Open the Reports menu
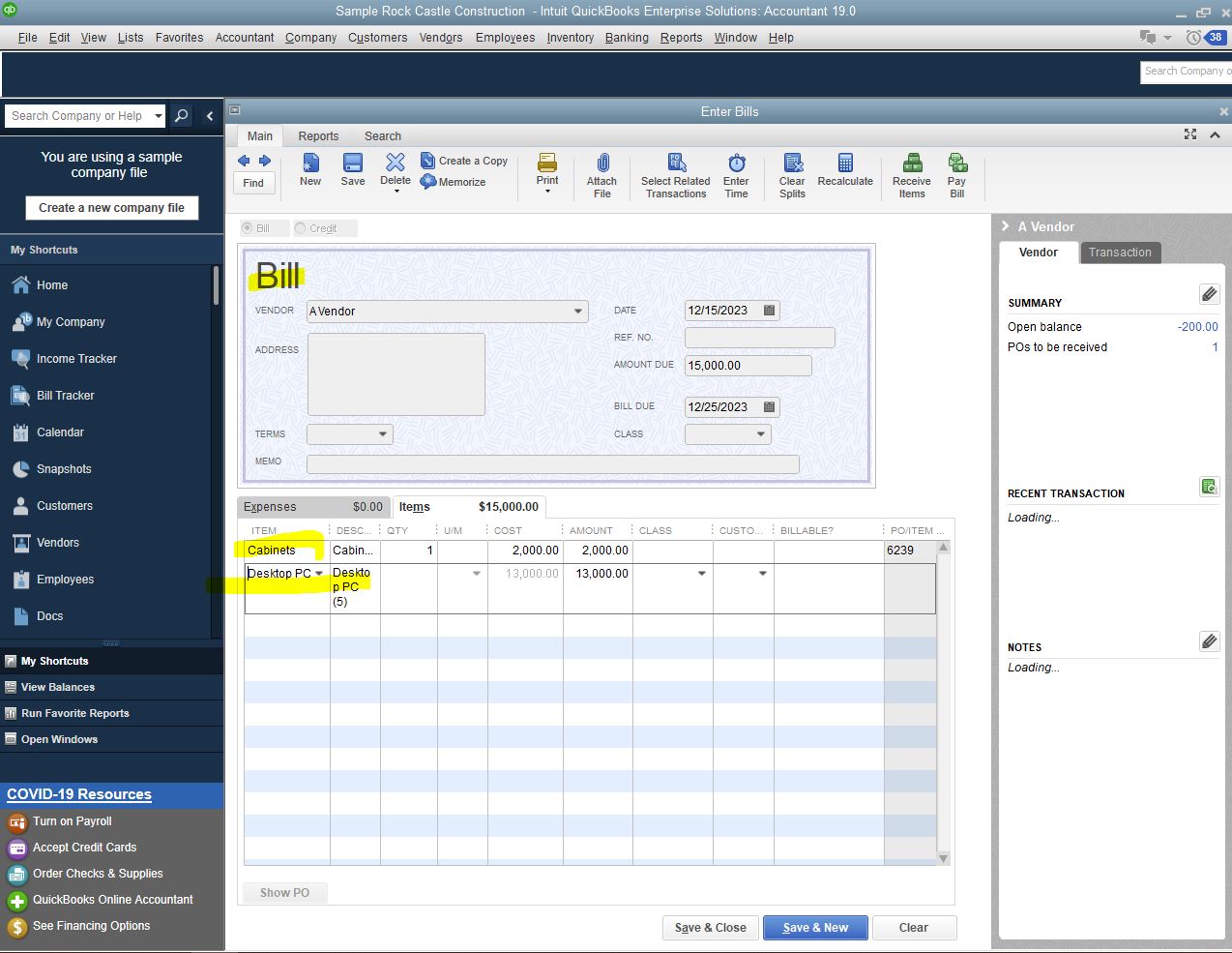 [x=682, y=38]
